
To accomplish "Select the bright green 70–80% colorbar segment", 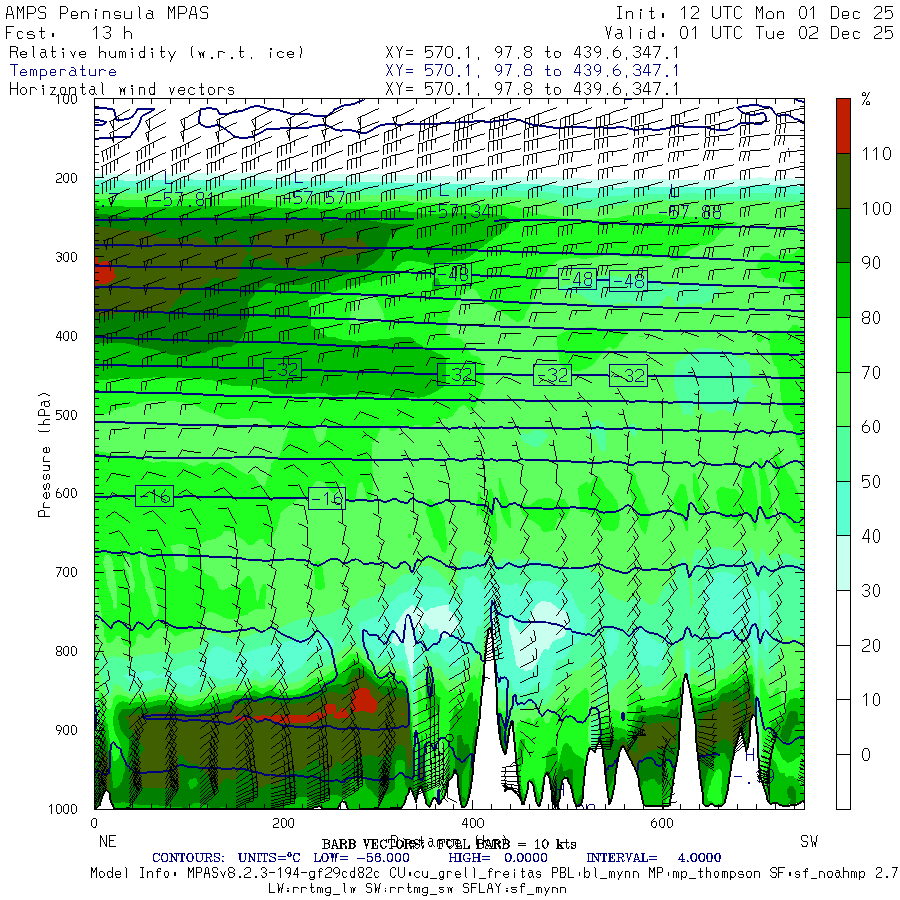I will tap(843, 345).
